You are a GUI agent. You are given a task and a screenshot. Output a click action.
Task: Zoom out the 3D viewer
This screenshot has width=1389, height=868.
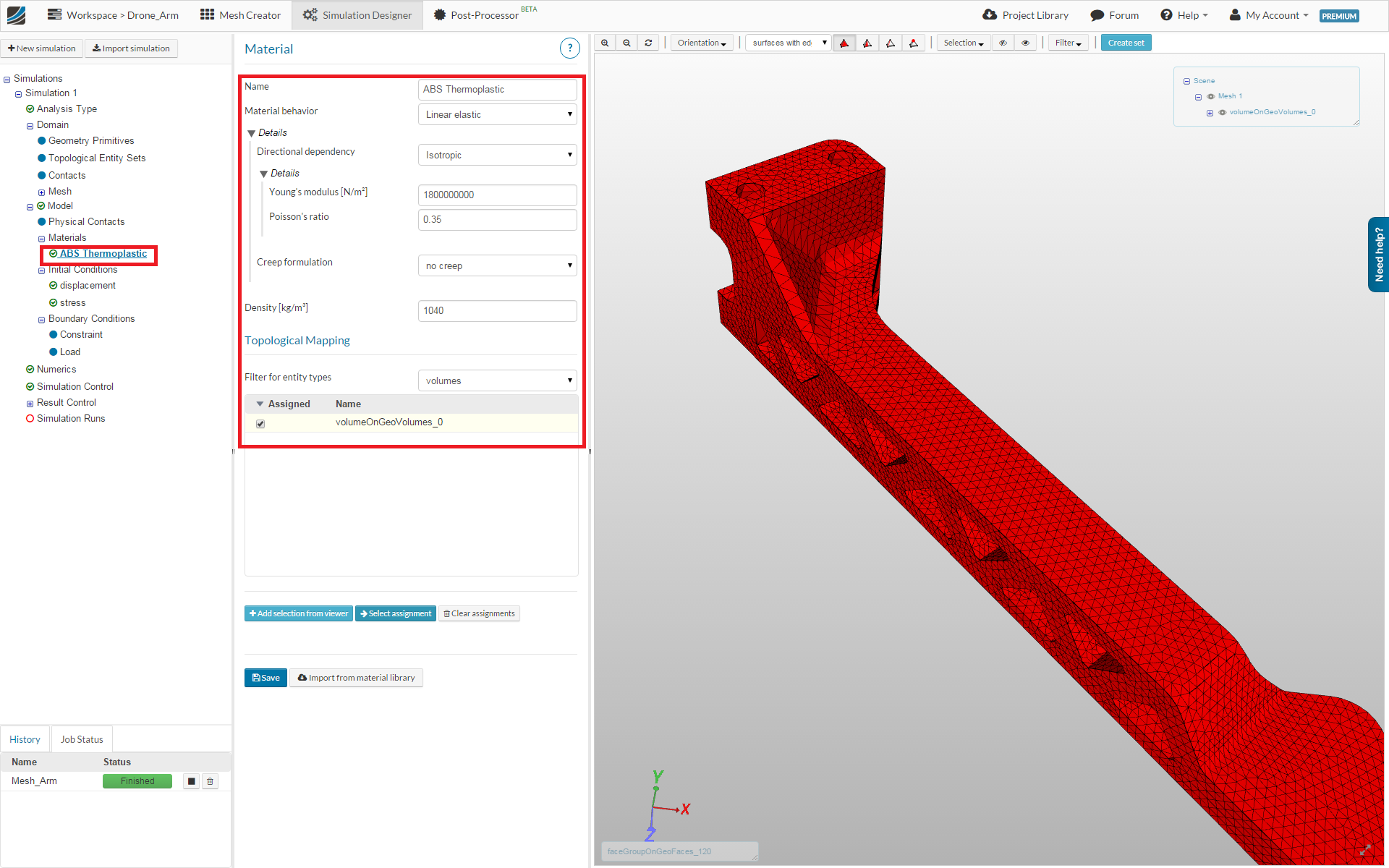[626, 43]
